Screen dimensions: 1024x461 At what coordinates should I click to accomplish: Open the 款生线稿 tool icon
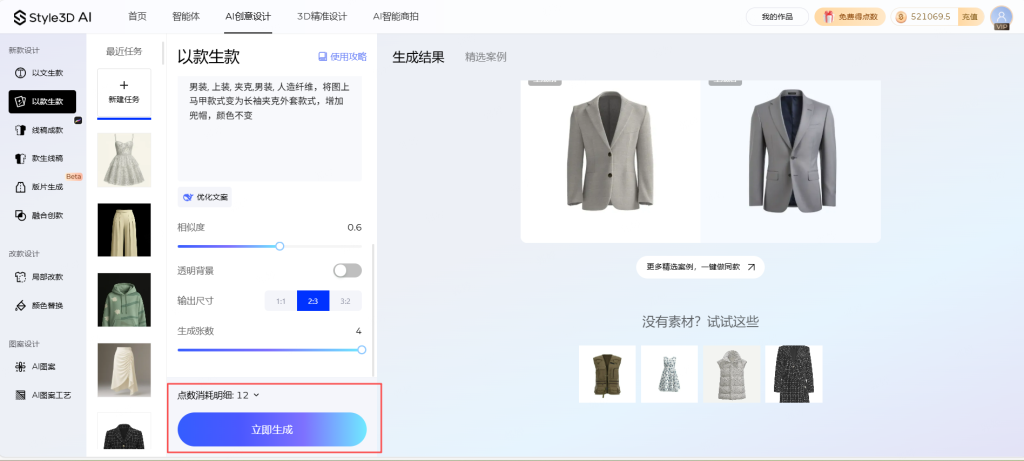pyautogui.click(x=20, y=158)
